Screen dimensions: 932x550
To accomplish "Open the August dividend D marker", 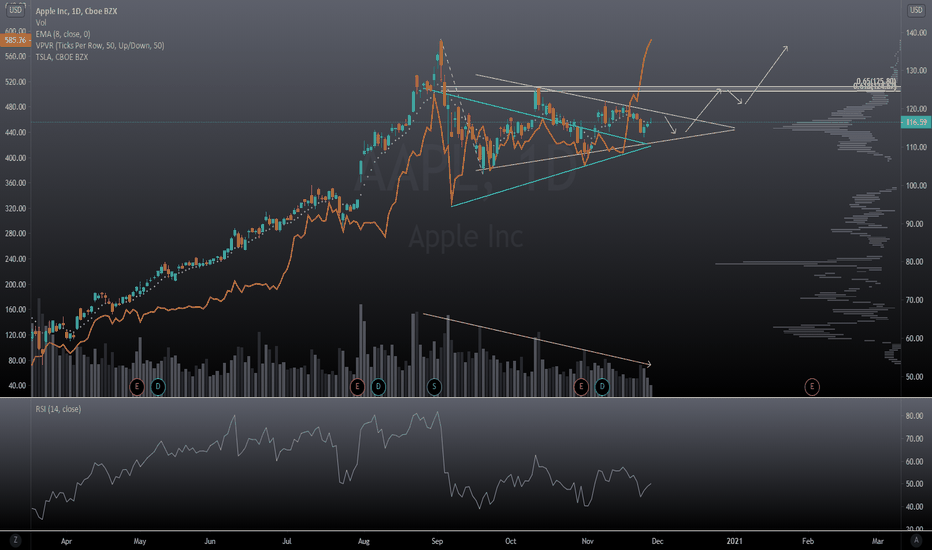I will 378,386.
